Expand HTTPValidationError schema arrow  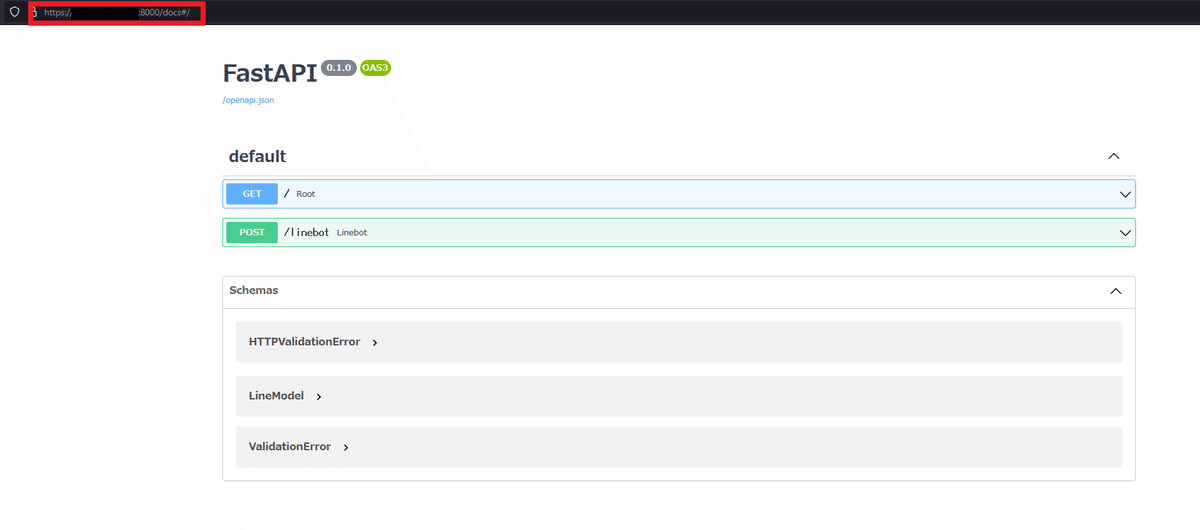point(375,343)
